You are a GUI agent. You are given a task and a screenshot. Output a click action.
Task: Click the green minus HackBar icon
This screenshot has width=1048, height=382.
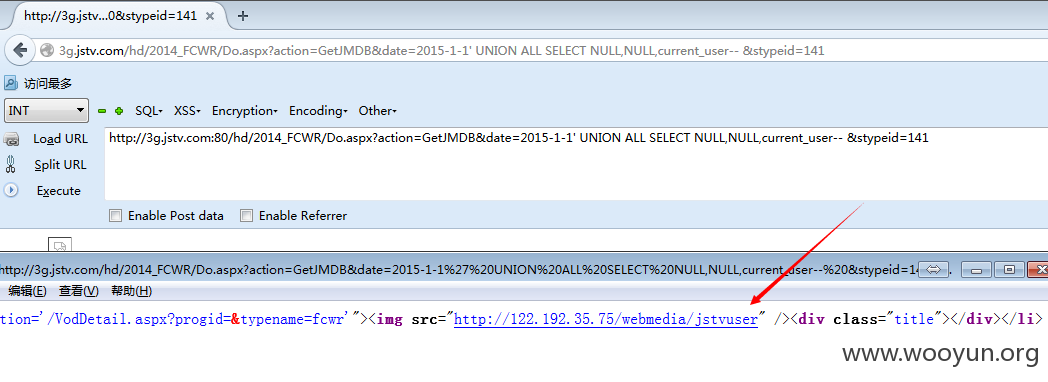tap(102, 111)
